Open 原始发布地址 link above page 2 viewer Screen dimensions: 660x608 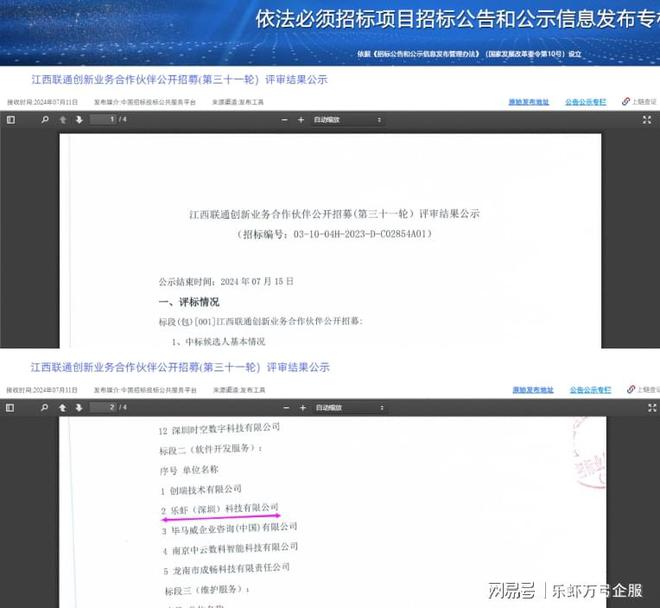(533, 390)
